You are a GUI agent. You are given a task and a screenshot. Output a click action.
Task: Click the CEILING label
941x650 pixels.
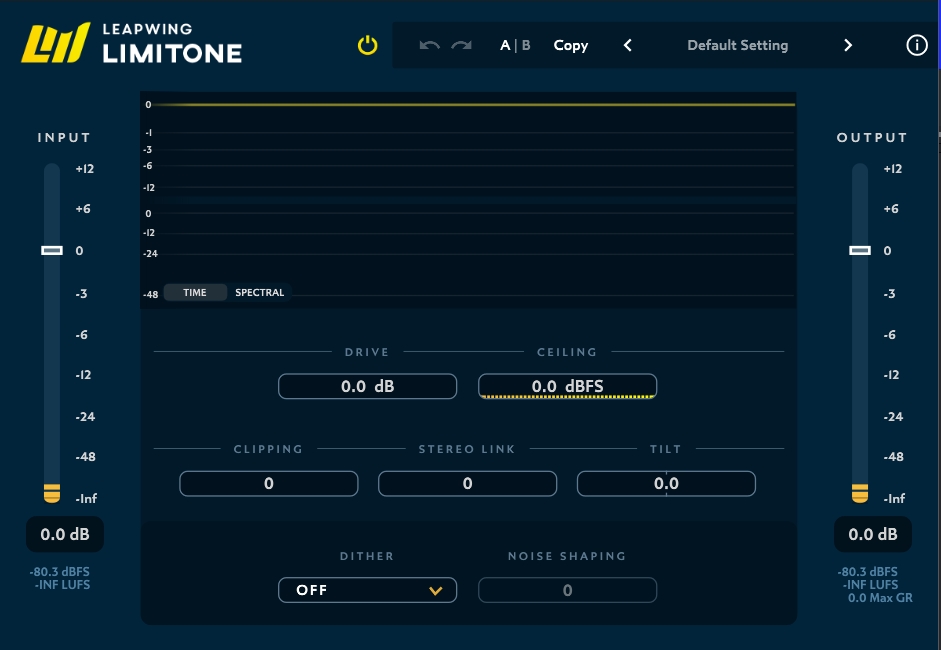pos(567,352)
